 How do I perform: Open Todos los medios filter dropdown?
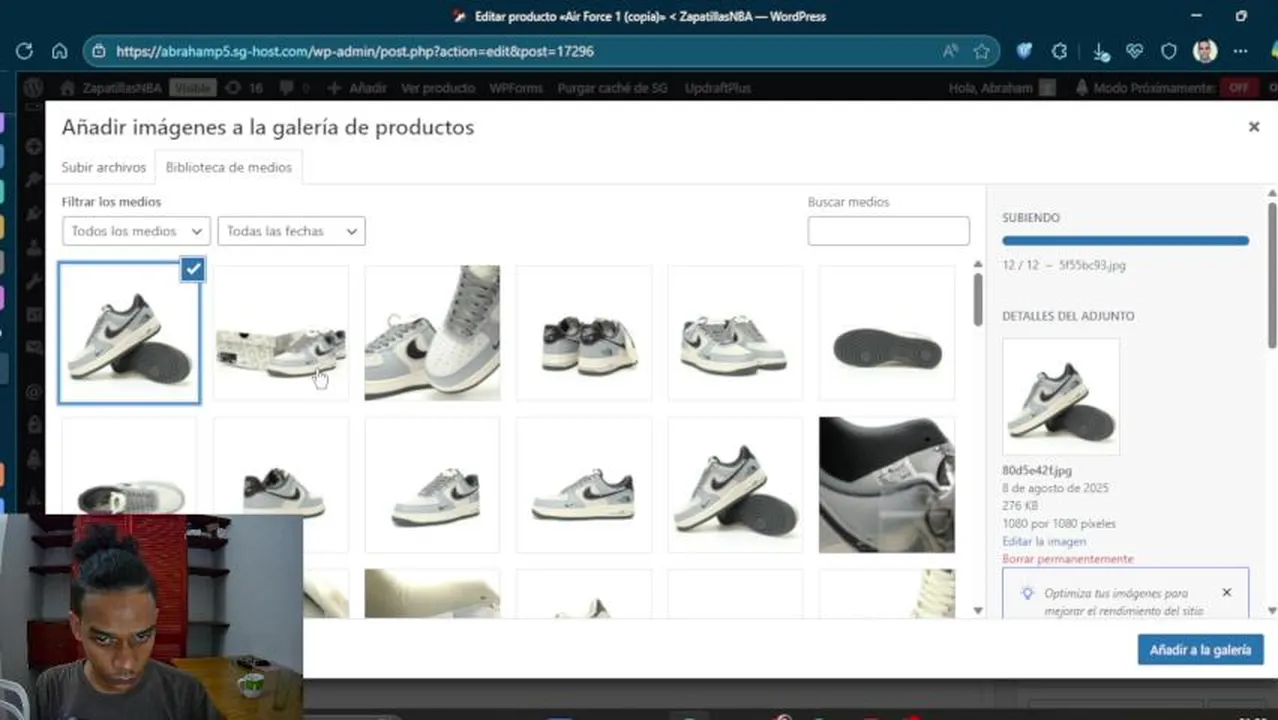136,231
